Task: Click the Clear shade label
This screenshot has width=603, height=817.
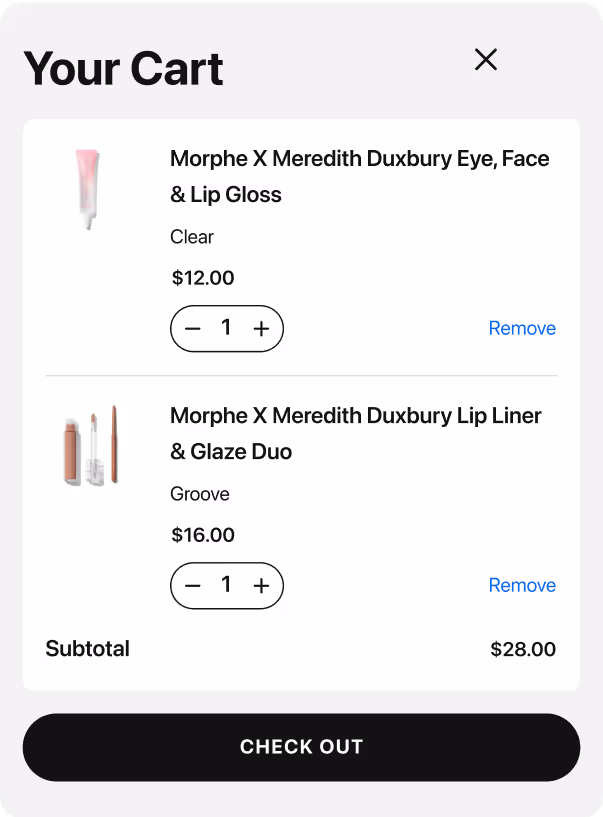Action: tap(192, 237)
